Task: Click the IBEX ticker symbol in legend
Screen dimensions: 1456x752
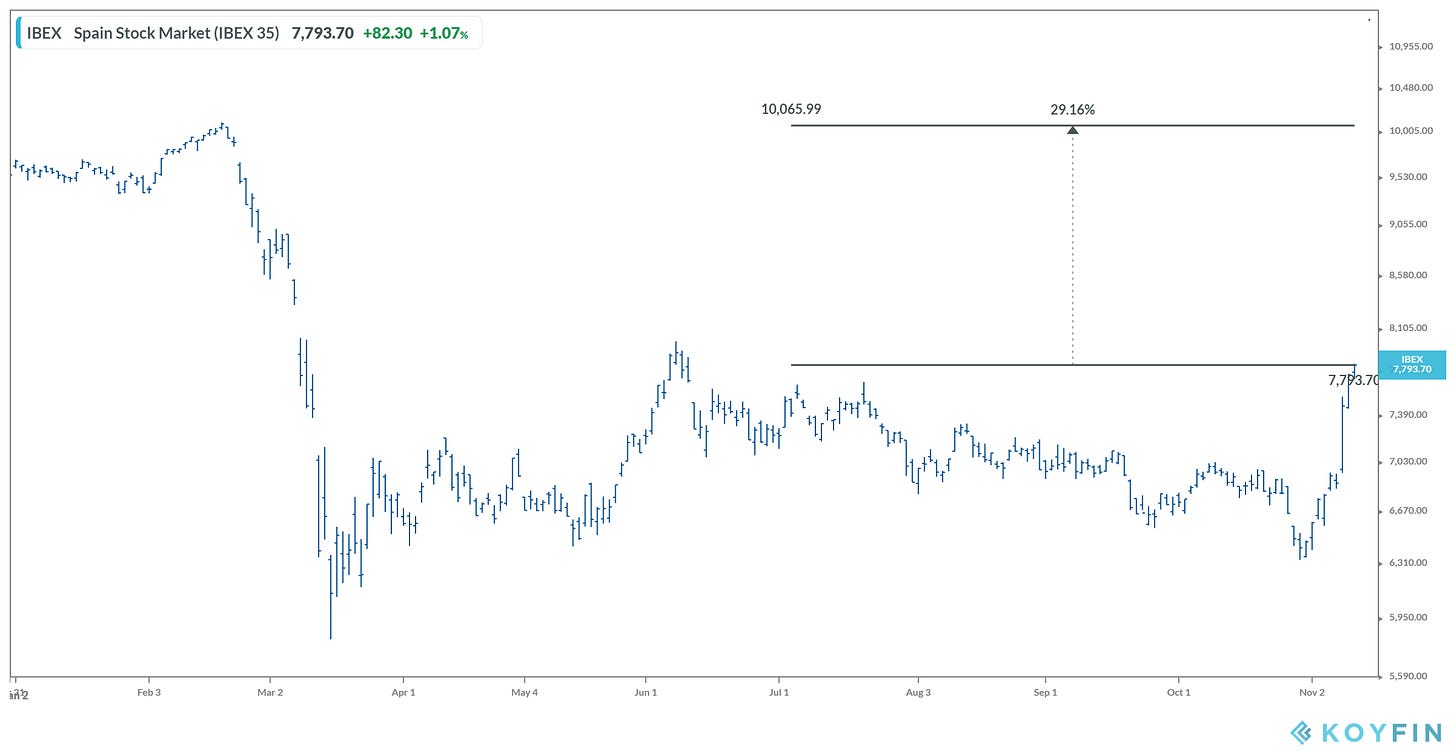Action: (44, 33)
